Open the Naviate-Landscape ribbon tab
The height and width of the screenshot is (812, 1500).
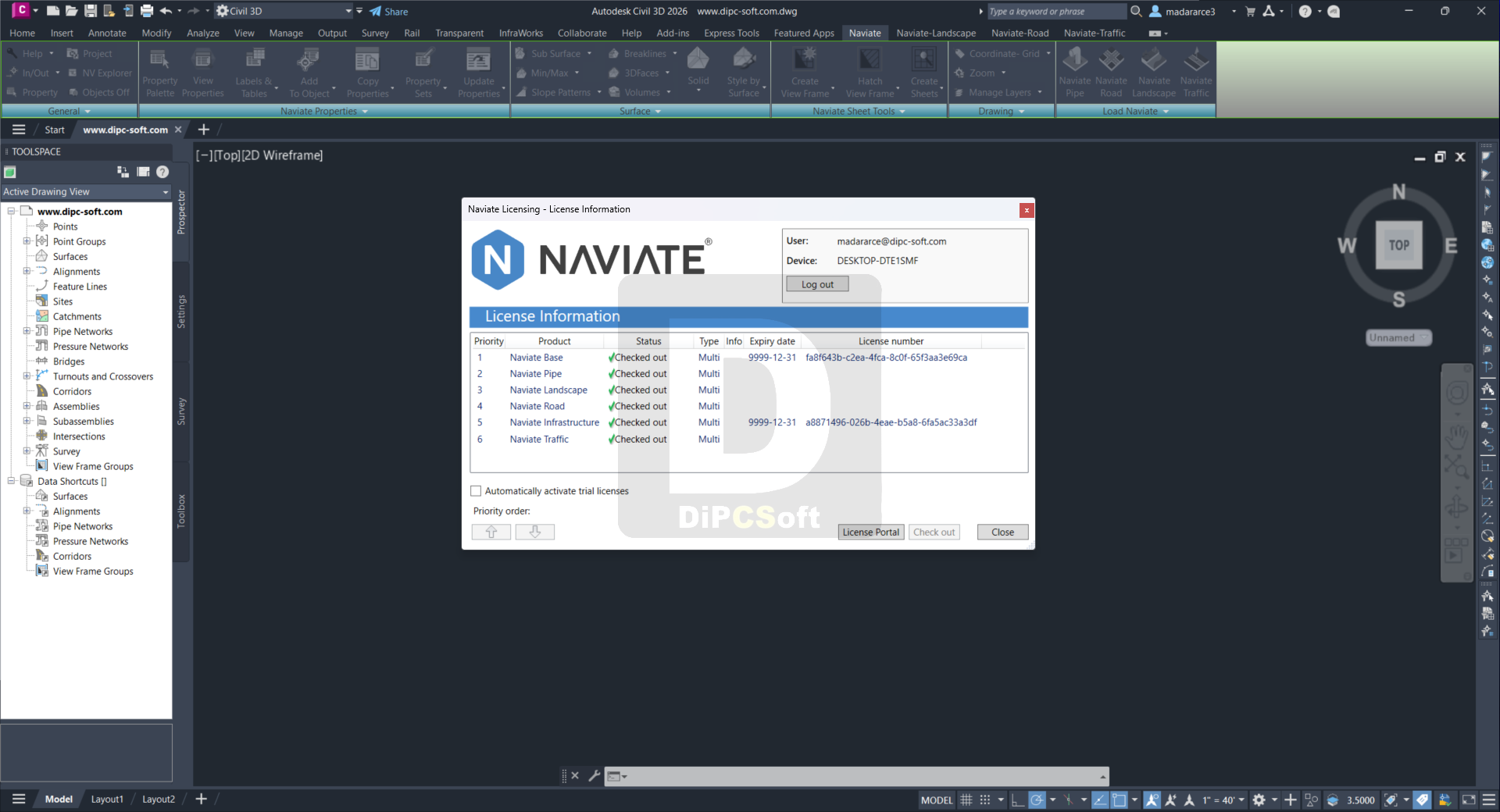[936, 33]
